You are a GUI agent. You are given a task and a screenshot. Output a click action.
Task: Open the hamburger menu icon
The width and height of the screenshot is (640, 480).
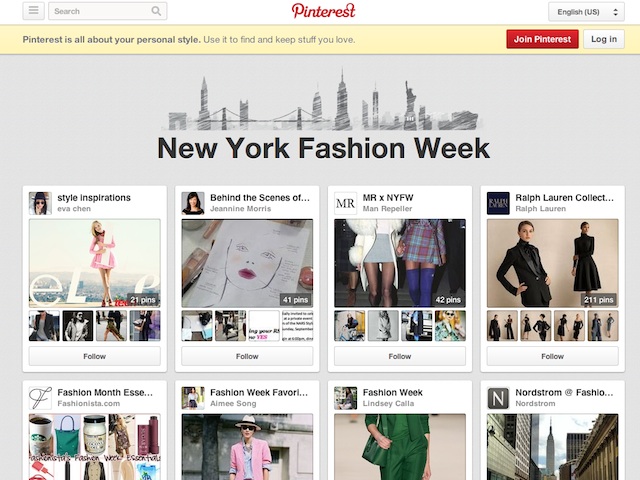[33, 11]
